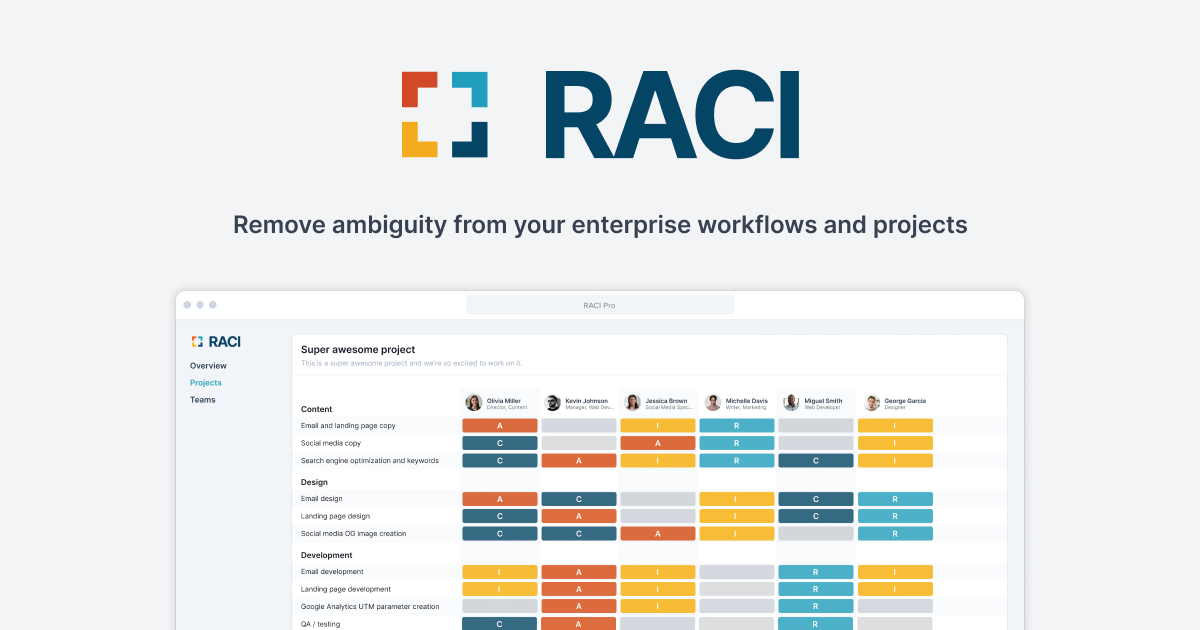Click the first gray window control dot
Image resolution: width=1200 pixels, height=630 pixels.
[187, 305]
